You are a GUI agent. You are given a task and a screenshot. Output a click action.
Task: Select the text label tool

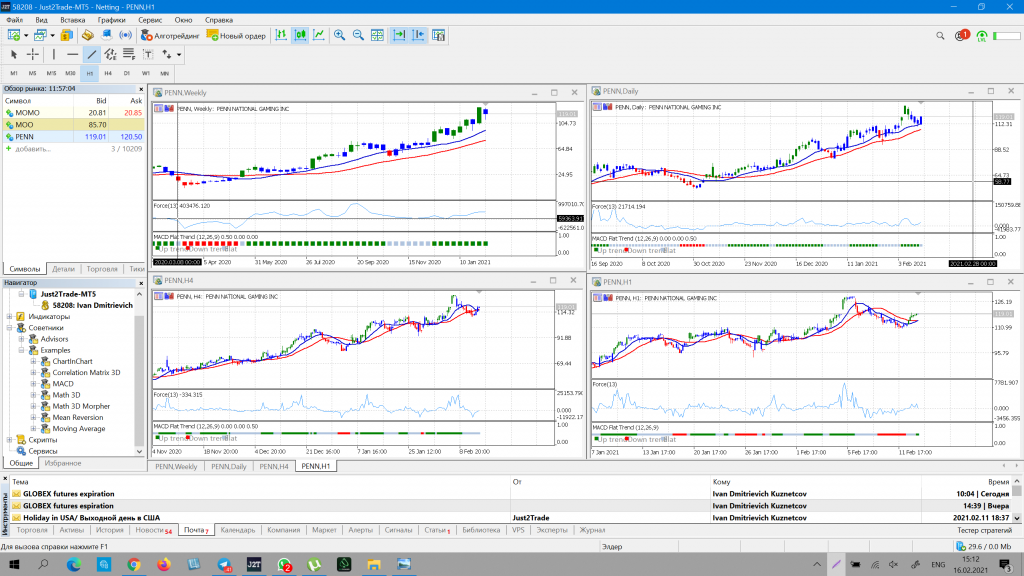(148, 54)
